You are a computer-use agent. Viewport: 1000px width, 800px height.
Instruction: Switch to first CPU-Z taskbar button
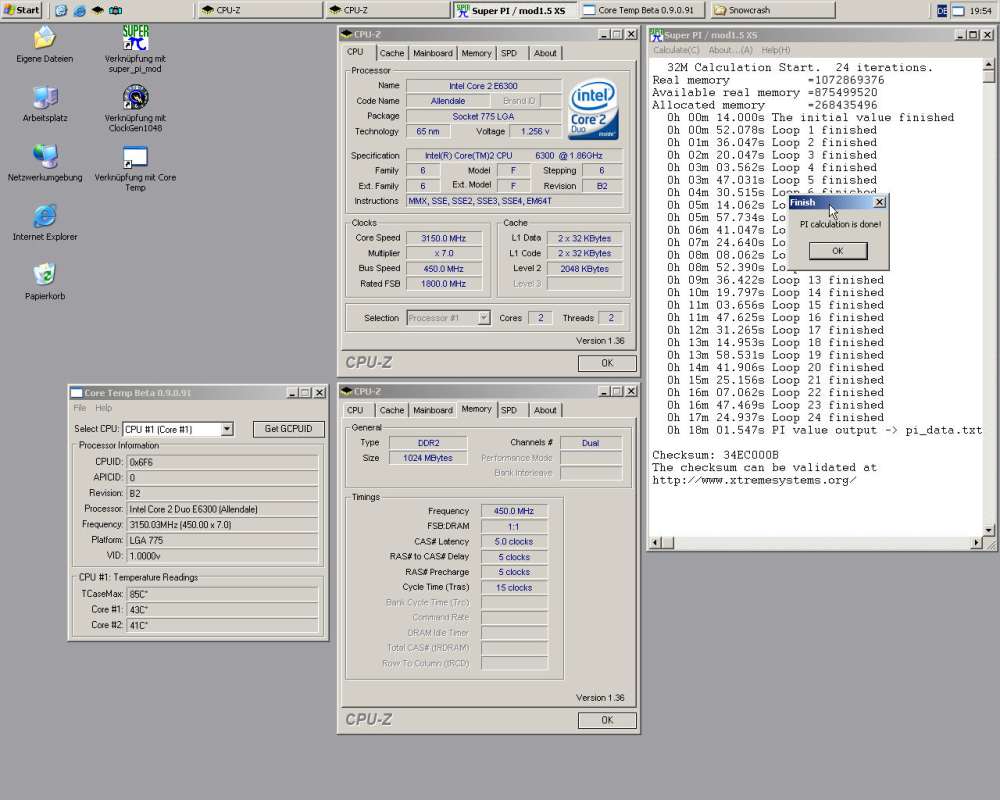260,10
